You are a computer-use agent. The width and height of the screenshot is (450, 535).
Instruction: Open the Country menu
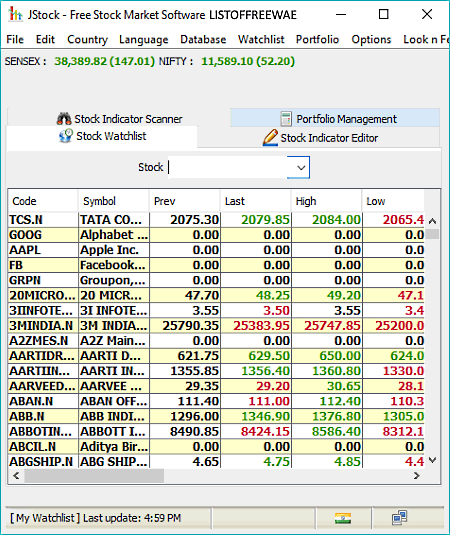point(87,40)
